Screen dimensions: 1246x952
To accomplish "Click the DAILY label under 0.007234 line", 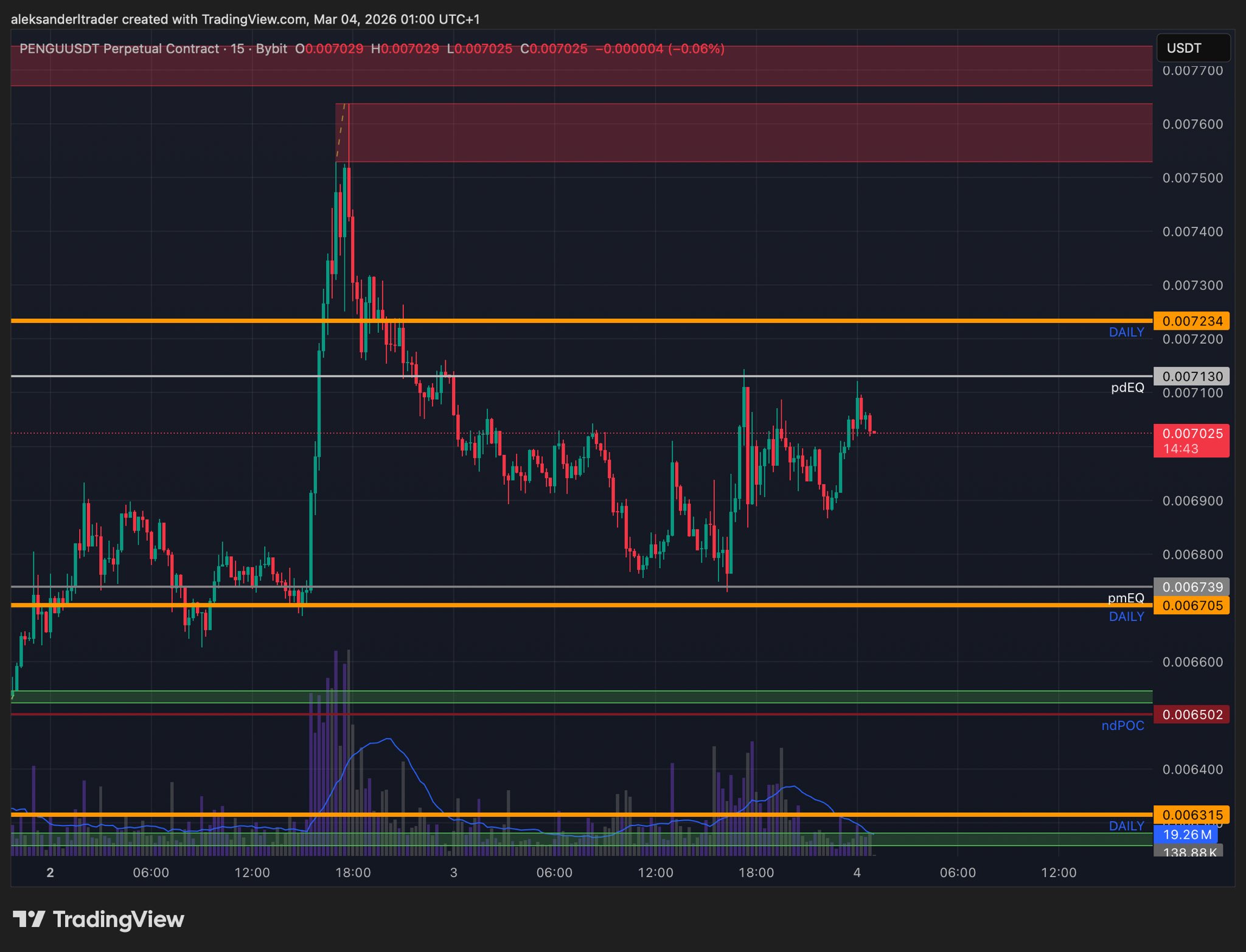I will (x=1126, y=332).
